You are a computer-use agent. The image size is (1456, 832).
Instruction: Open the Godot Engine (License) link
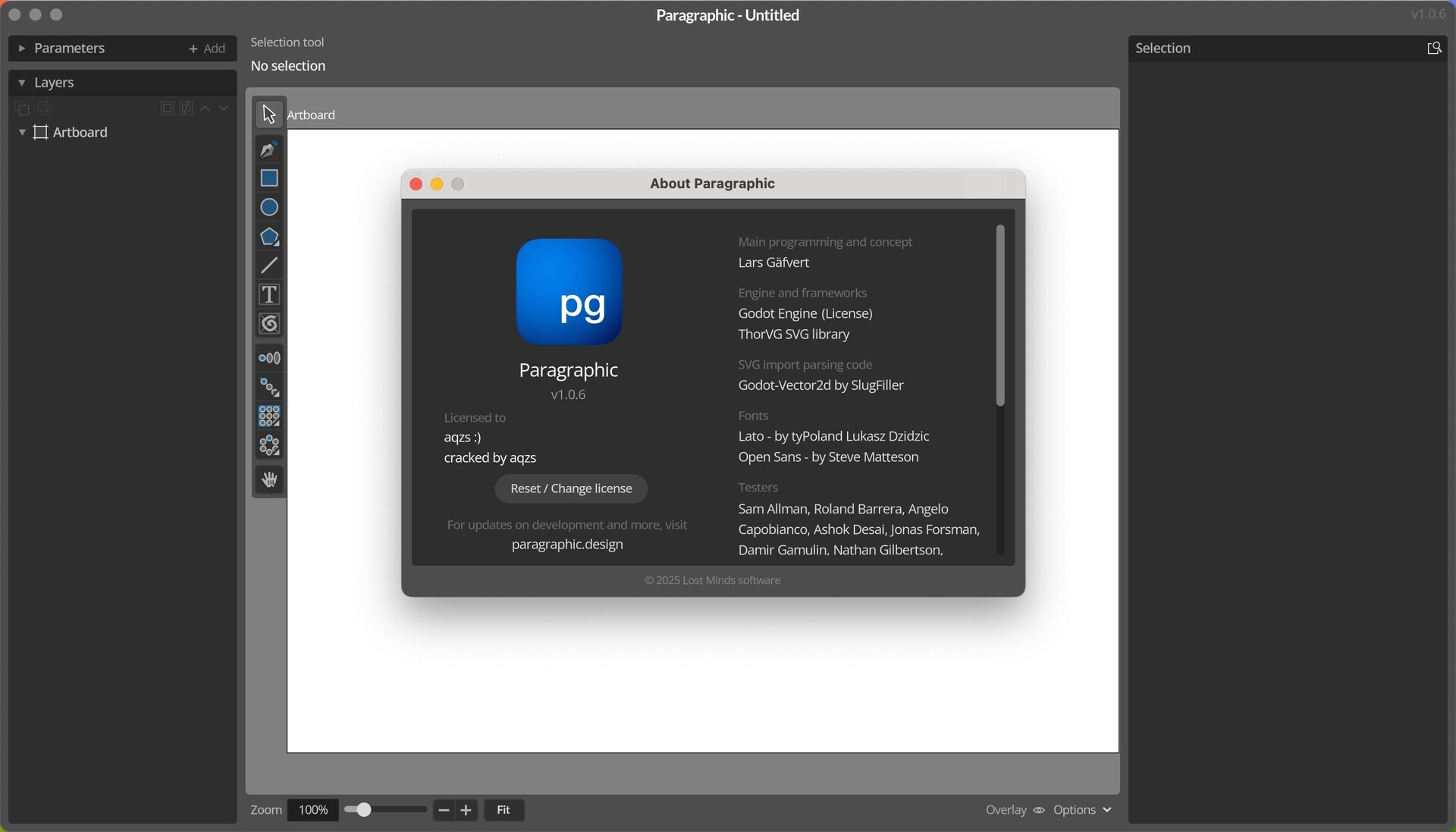click(805, 314)
